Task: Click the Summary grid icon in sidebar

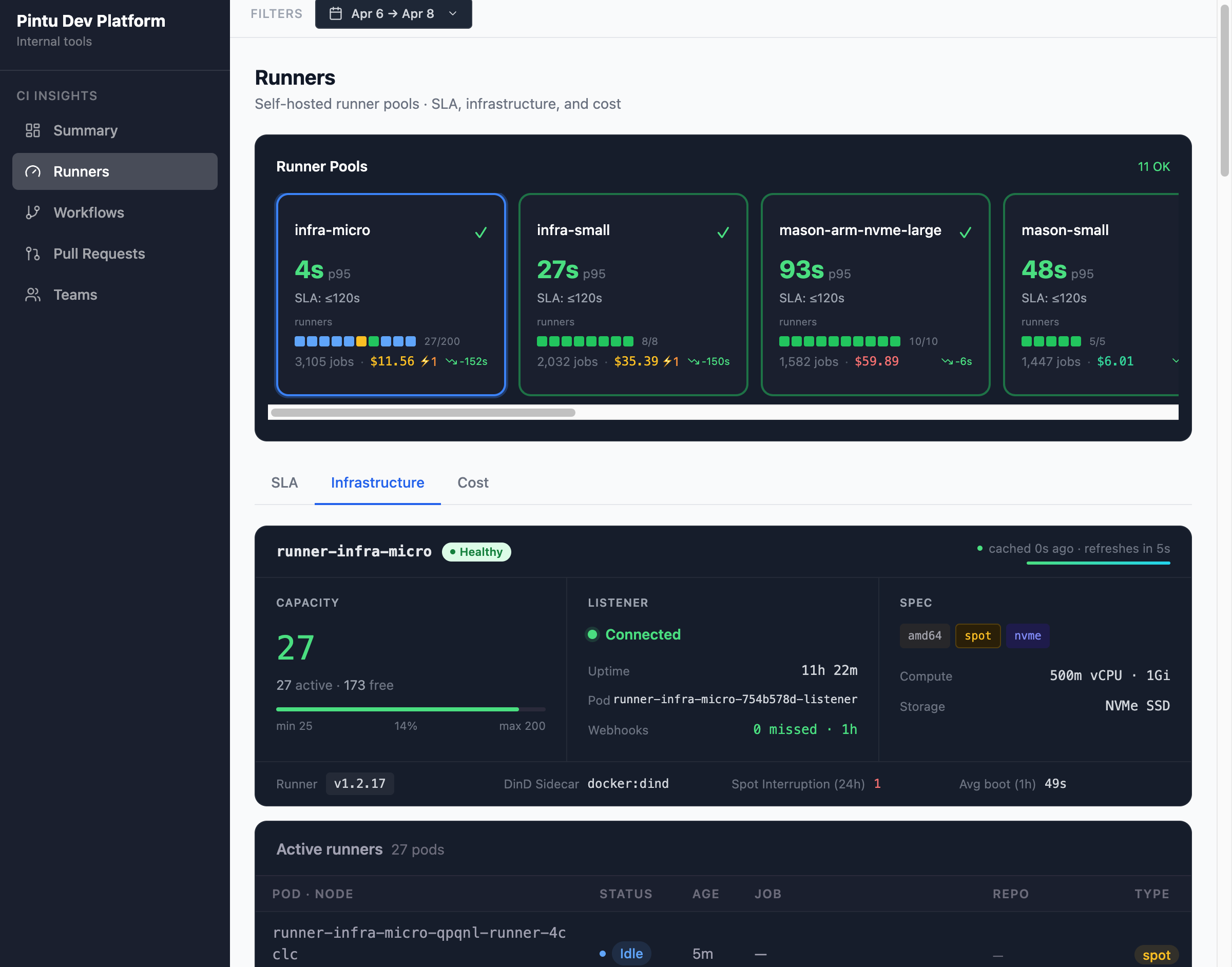Action: tap(33, 130)
